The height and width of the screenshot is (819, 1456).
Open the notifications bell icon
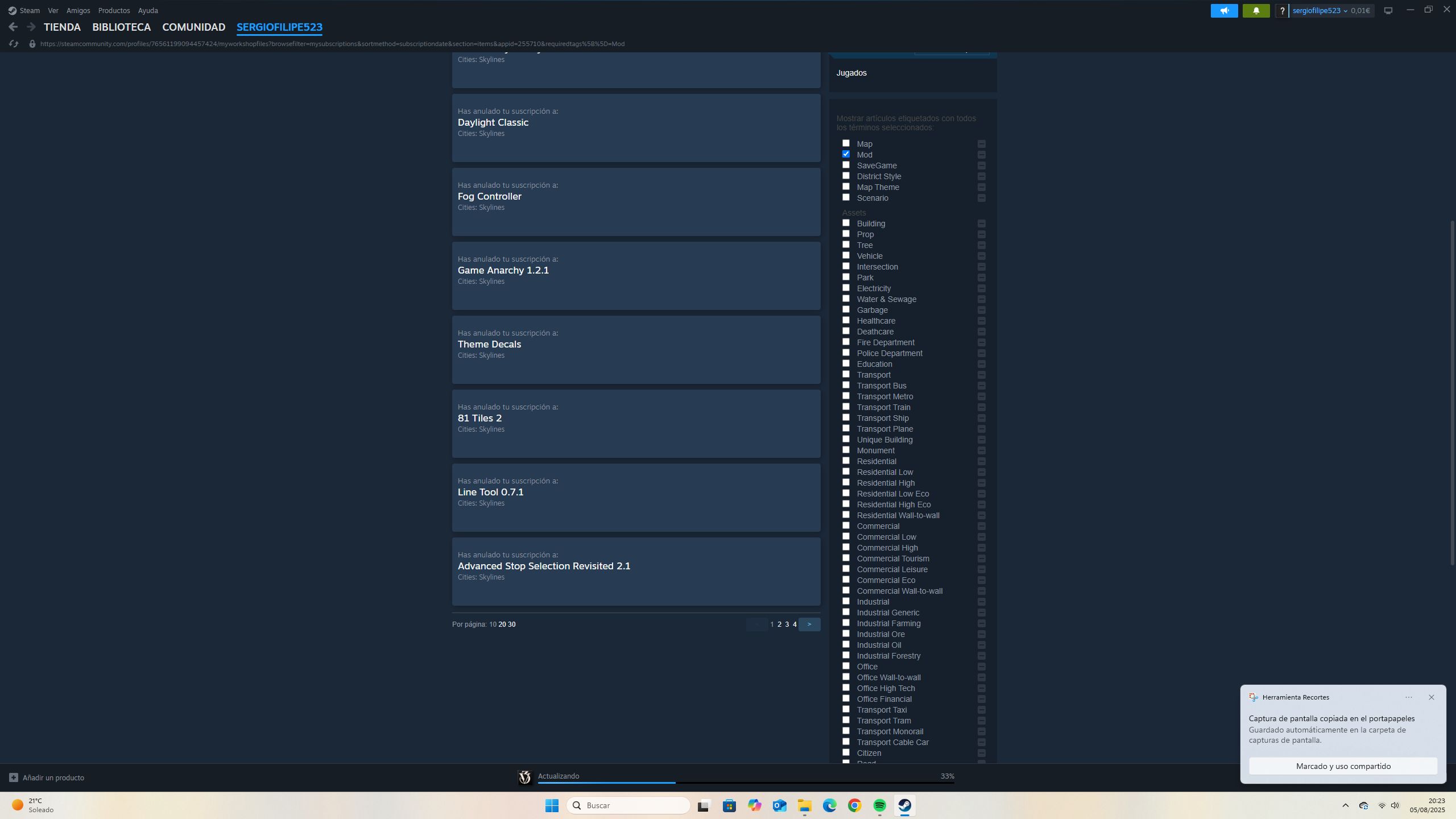tap(1256, 11)
